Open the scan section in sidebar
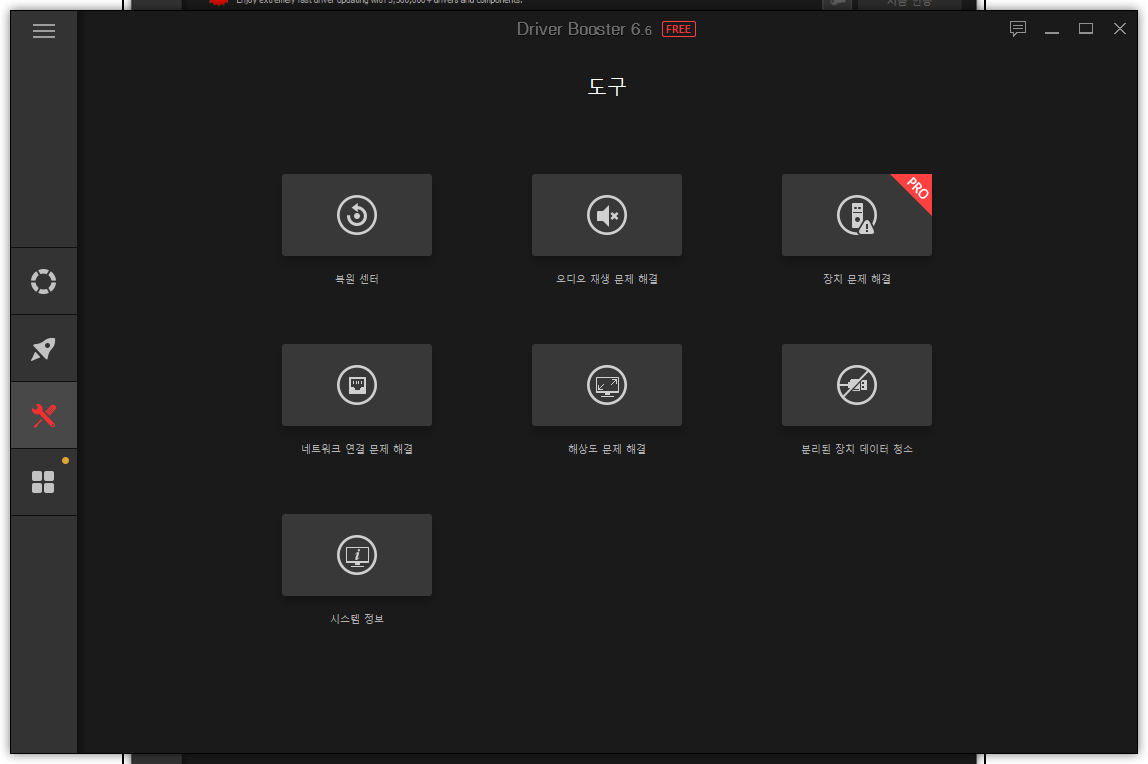Screen dimensions: 1148x764 (x=43, y=281)
